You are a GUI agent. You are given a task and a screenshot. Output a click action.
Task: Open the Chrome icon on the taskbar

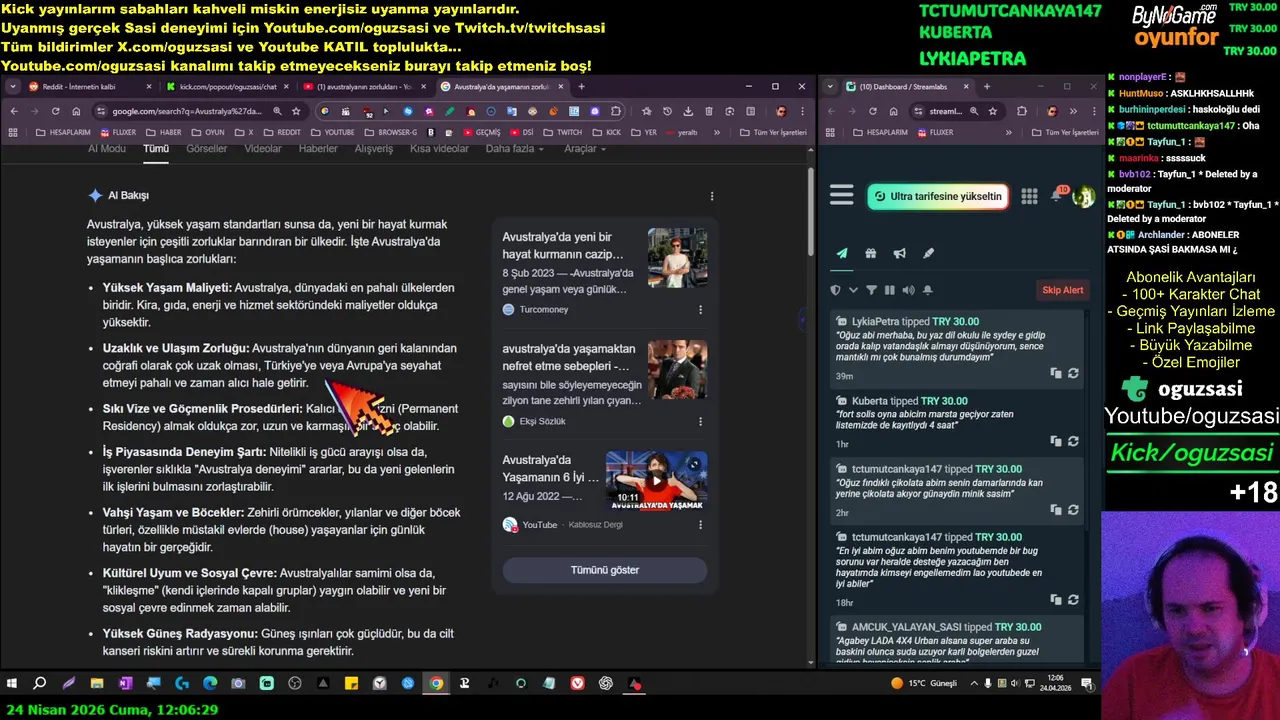click(x=436, y=684)
